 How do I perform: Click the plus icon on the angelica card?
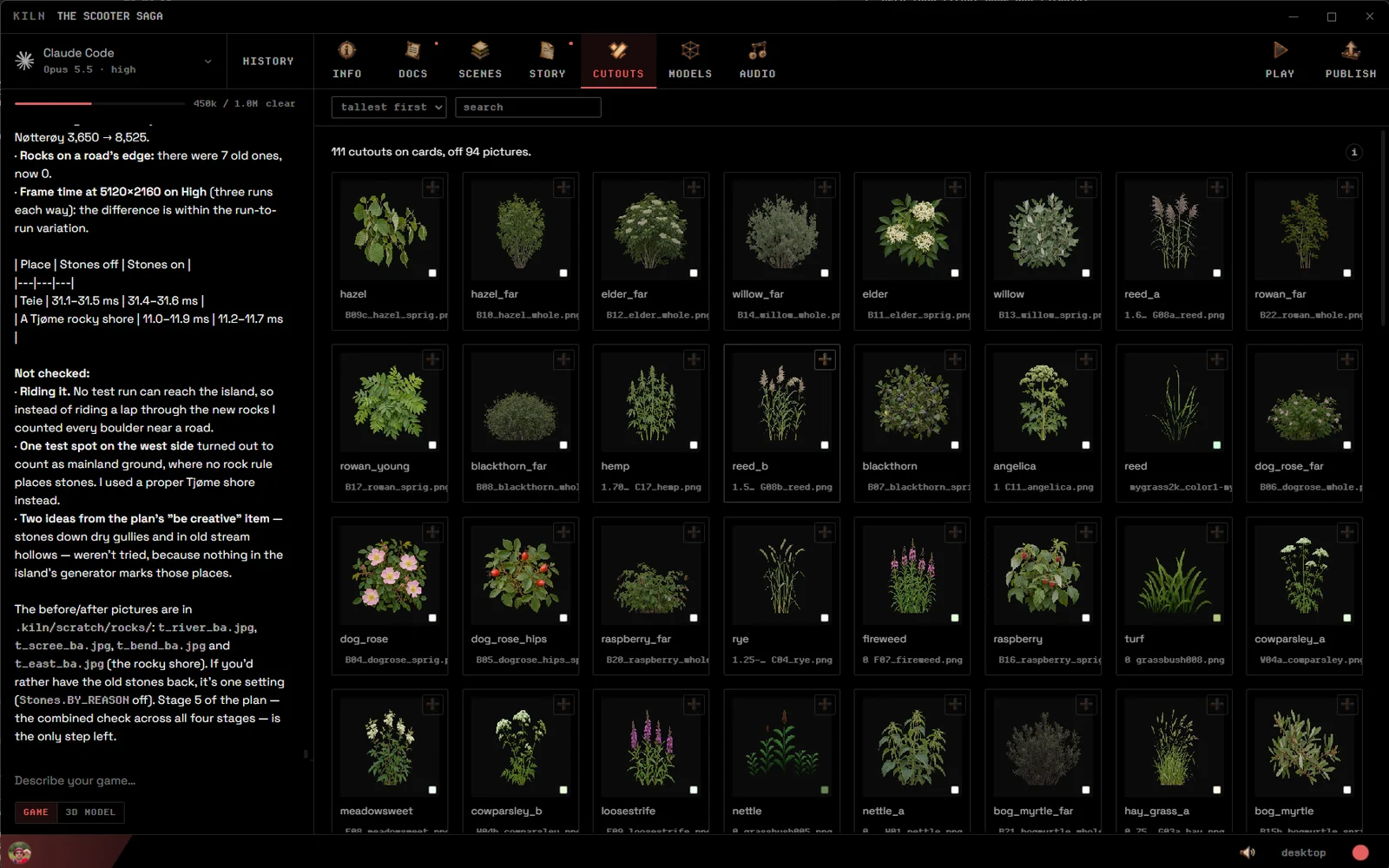[x=1086, y=359]
